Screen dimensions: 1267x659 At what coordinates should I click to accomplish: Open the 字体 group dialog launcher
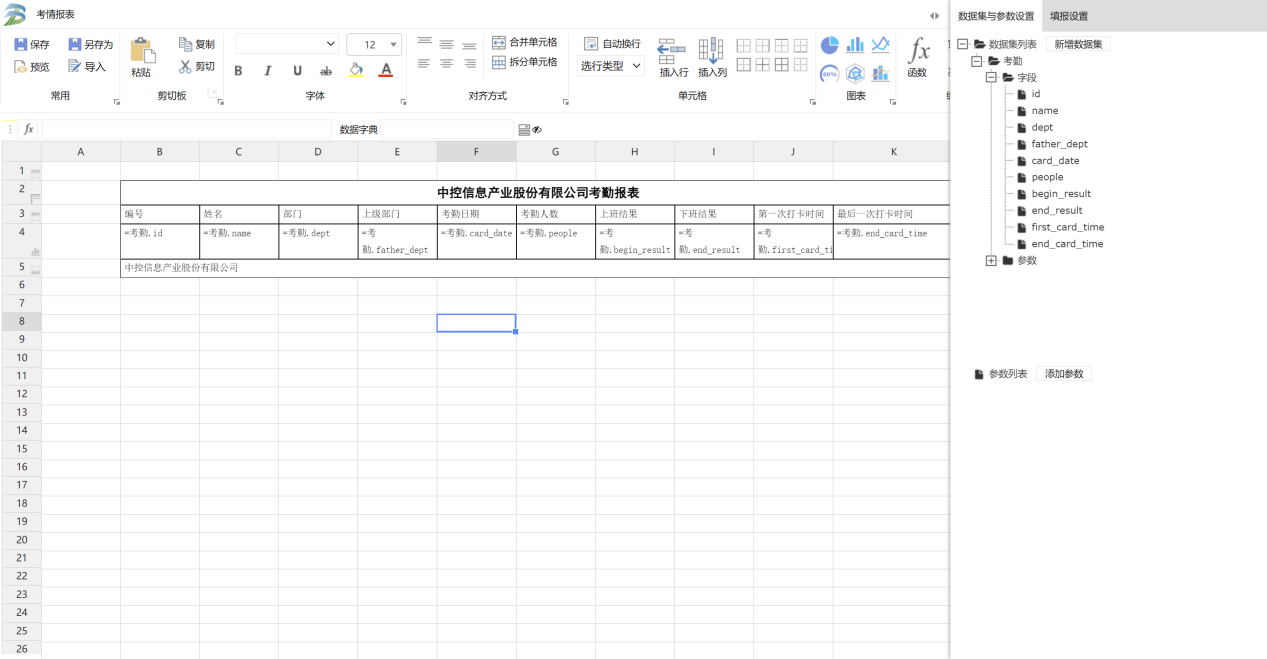pos(403,102)
